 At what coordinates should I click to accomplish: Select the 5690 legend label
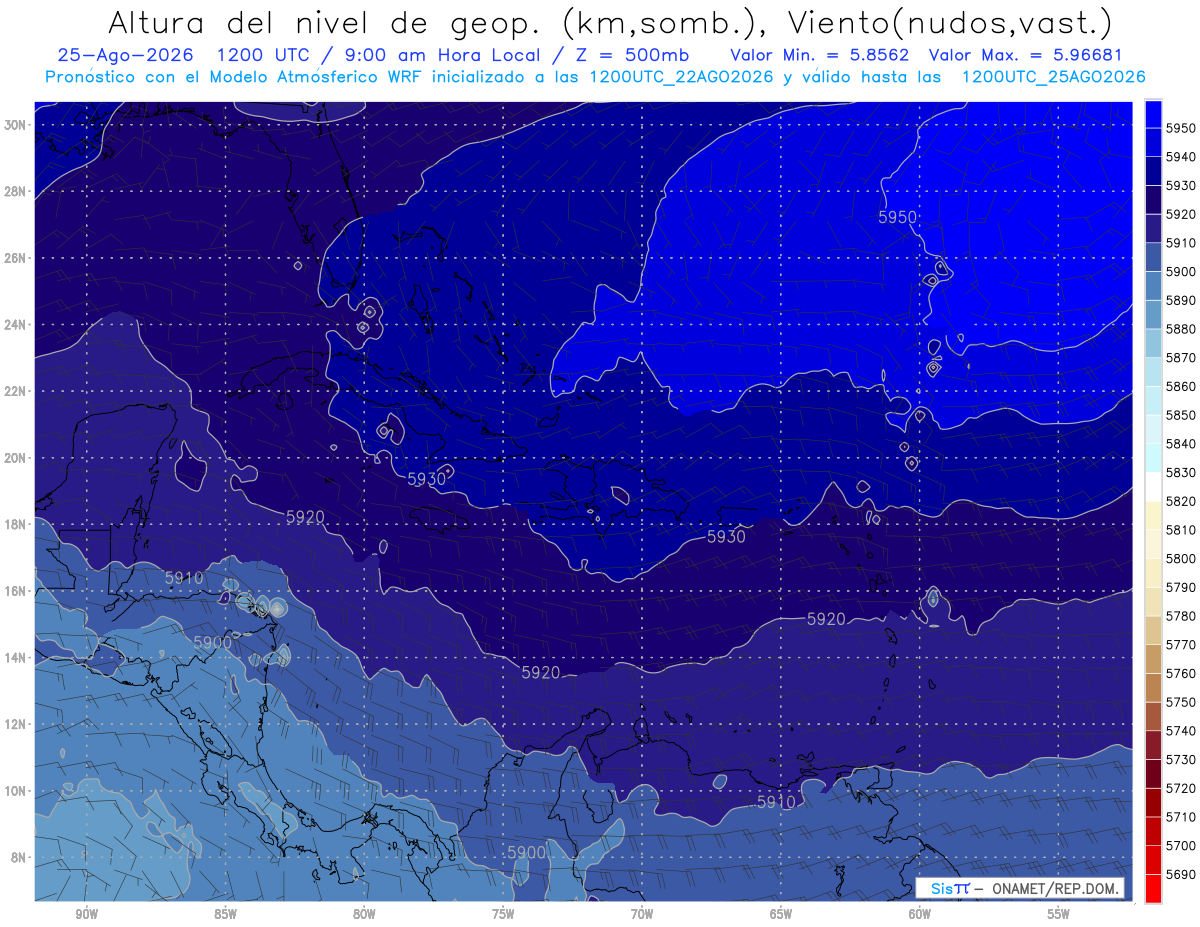[1181, 874]
